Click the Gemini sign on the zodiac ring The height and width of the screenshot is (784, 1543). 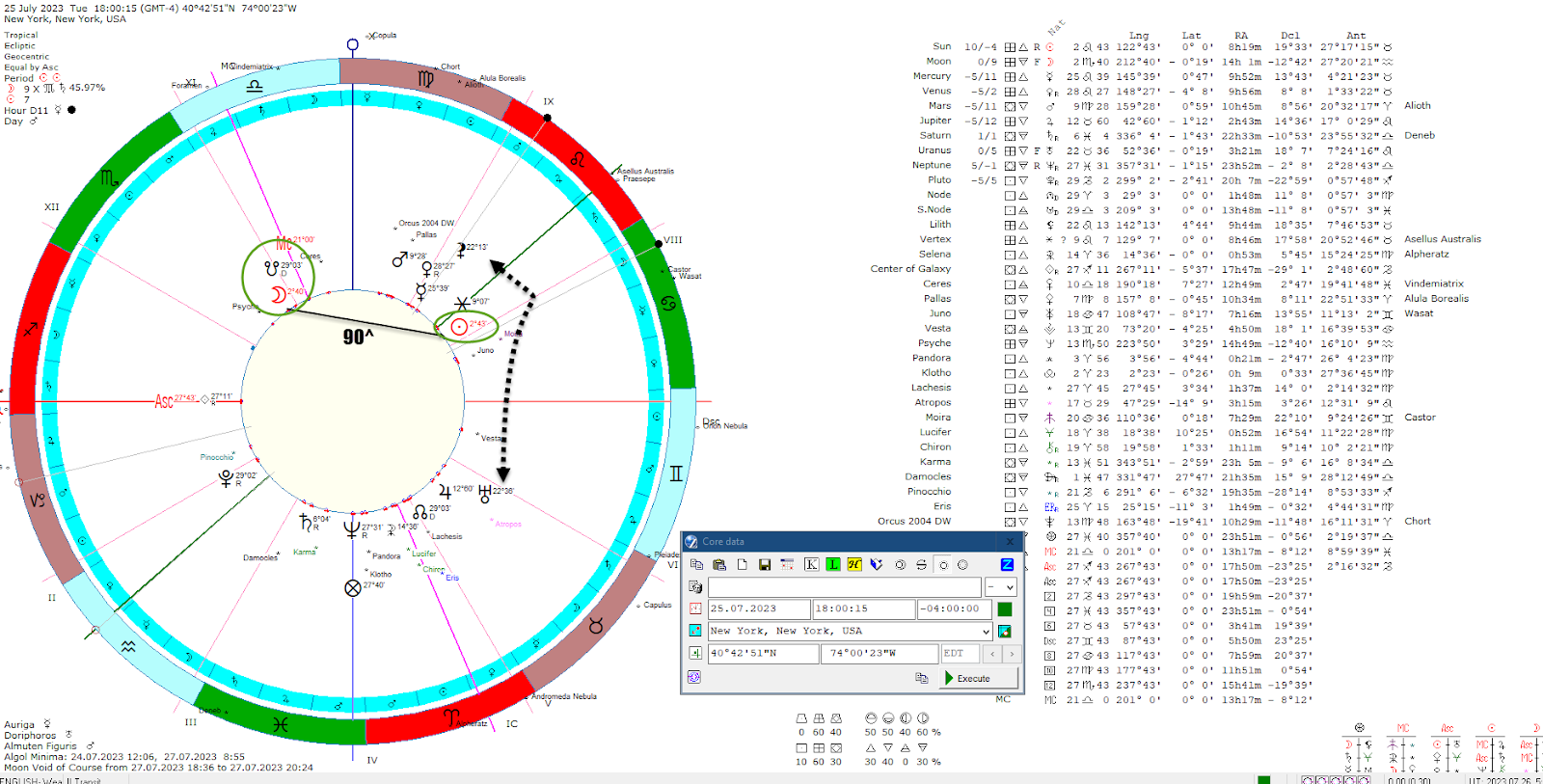point(676,473)
